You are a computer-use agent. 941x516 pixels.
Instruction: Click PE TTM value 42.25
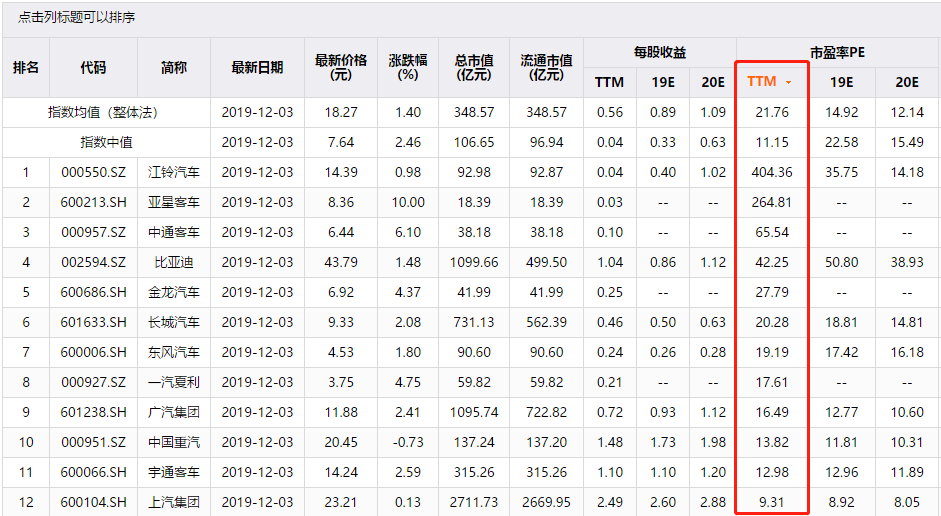tap(772, 262)
